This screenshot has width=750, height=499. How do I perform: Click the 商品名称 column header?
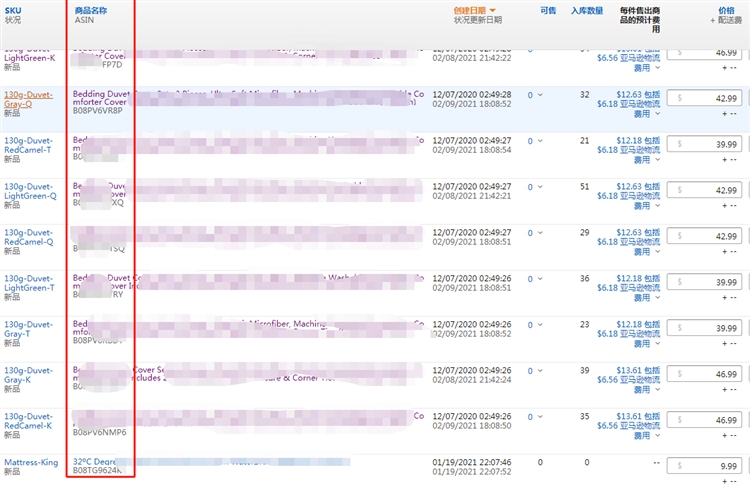(x=90, y=9)
